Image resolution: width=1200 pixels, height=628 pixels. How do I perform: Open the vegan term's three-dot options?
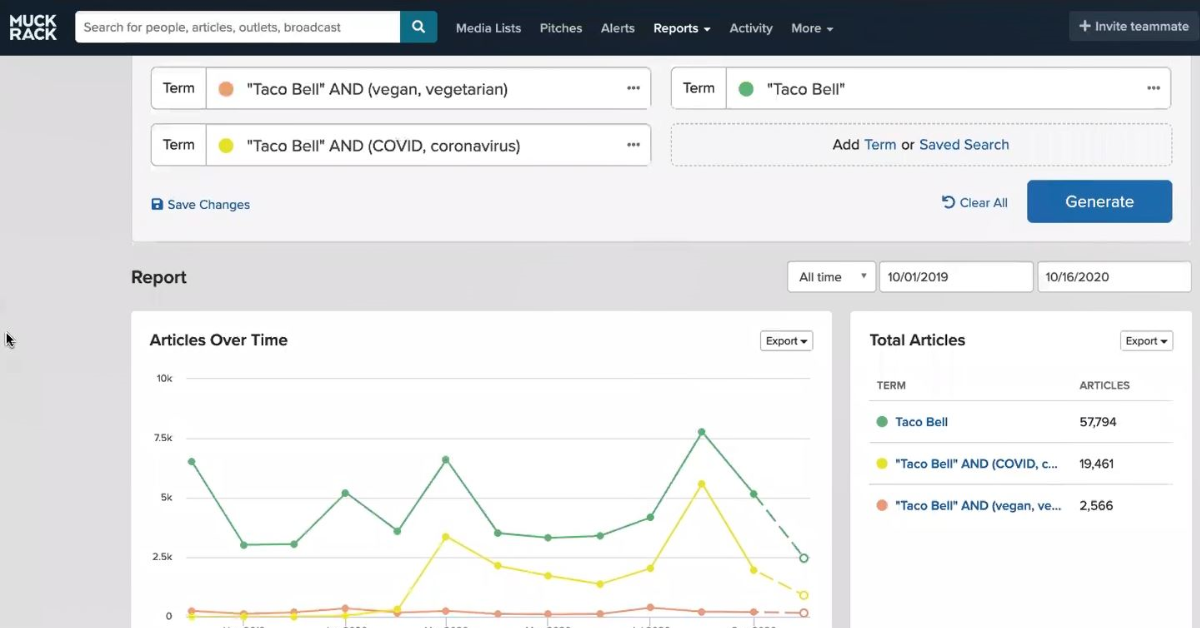633,89
